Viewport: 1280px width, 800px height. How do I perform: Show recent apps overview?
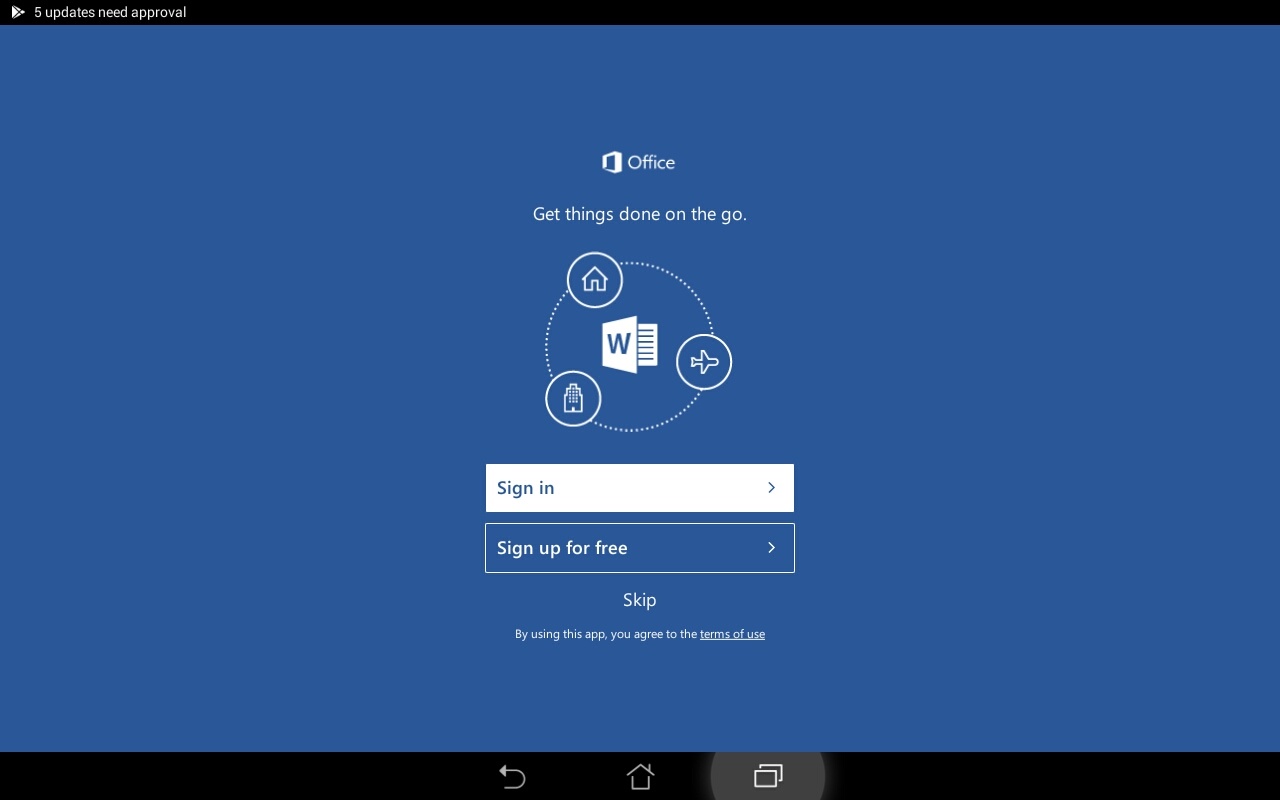[x=768, y=776]
